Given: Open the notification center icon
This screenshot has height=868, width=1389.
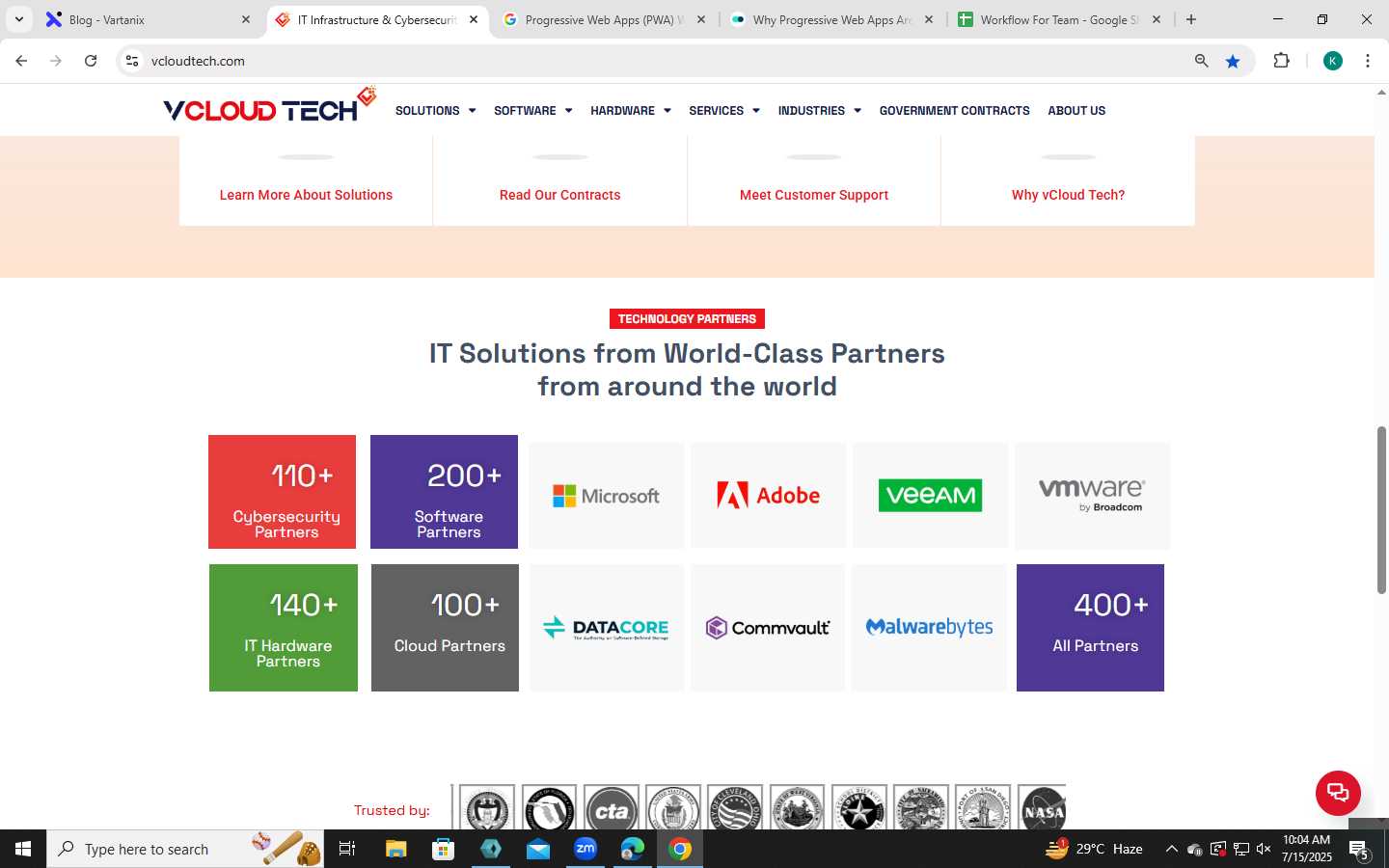Looking at the screenshot, I should pyautogui.click(x=1360, y=849).
